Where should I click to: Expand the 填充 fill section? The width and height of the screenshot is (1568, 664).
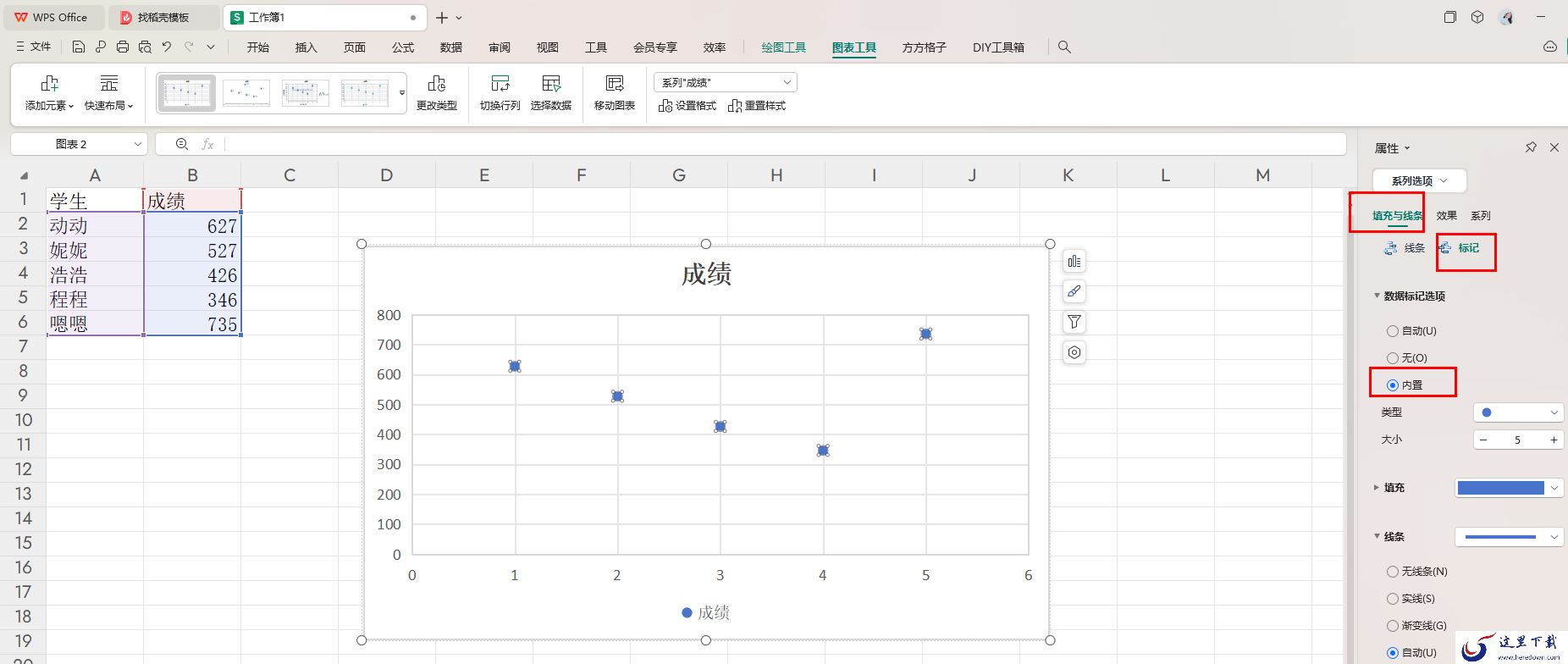[x=1377, y=488]
